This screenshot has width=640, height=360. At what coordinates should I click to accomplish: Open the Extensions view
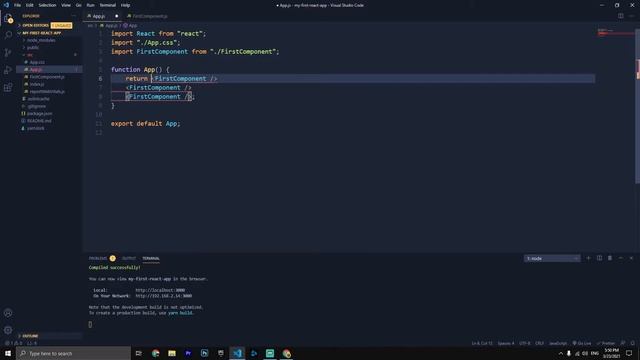(x=8, y=87)
